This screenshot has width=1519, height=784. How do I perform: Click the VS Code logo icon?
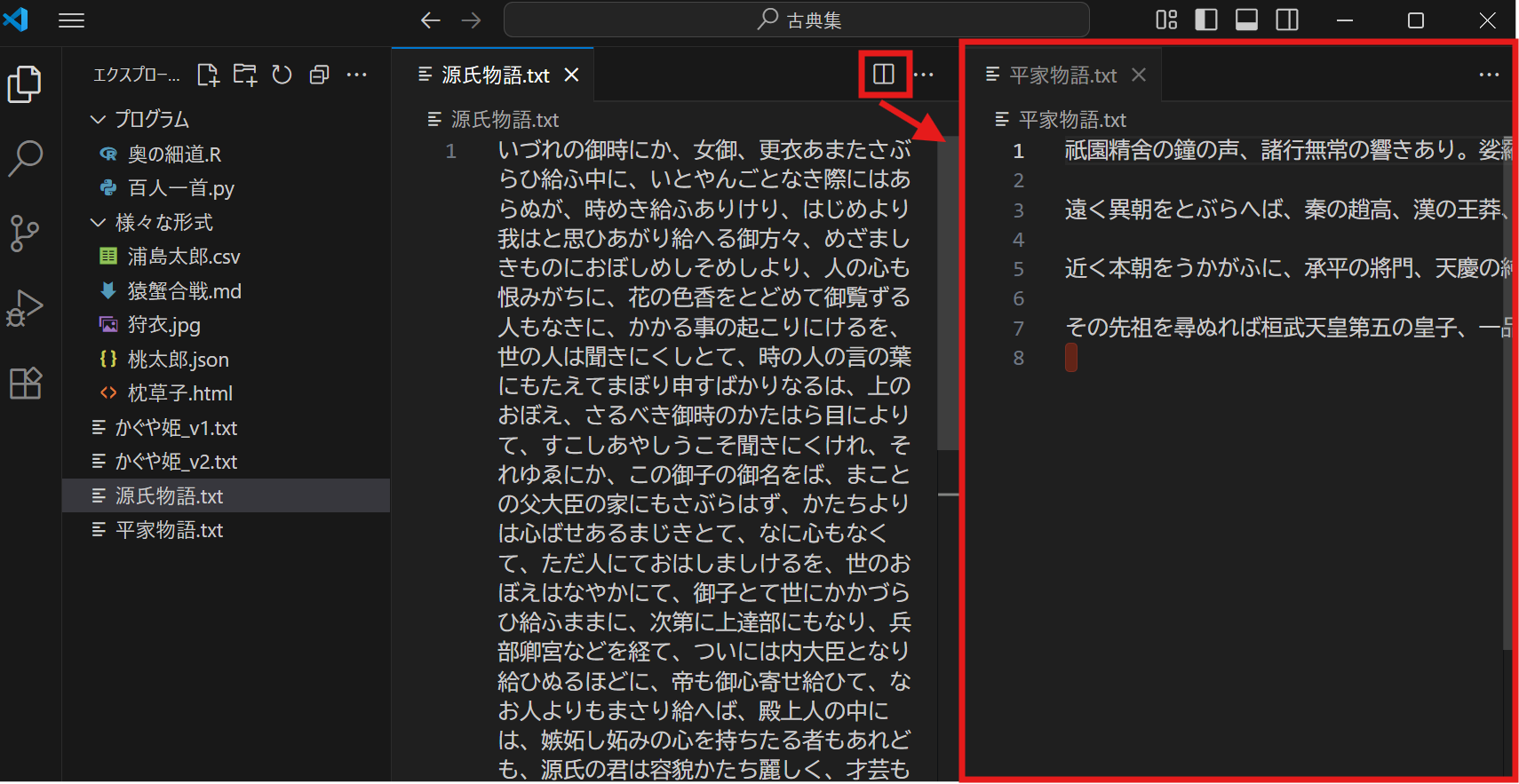(16, 20)
